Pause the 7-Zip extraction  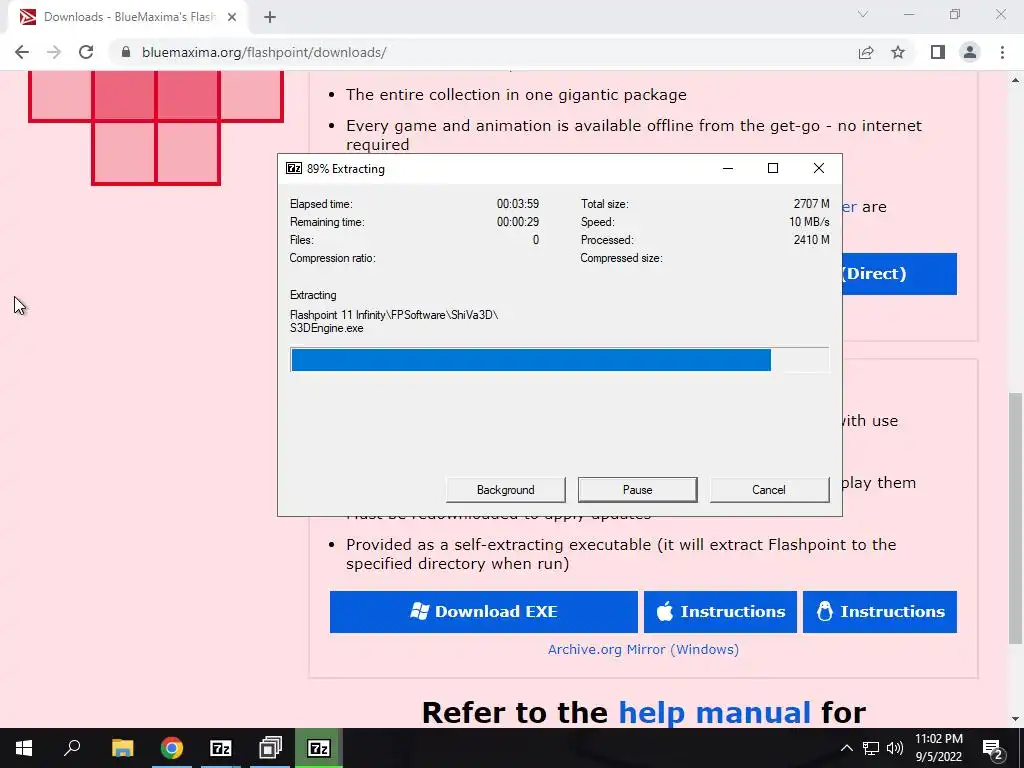pyautogui.click(x=637, y=490)
